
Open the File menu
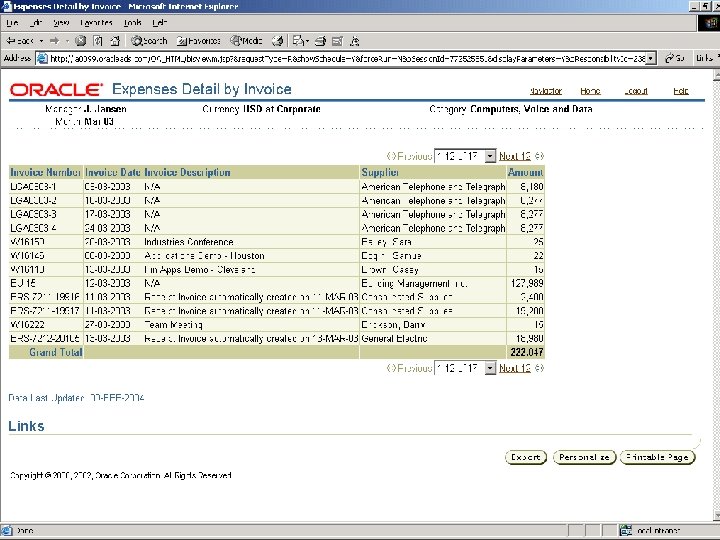[12, 22]
